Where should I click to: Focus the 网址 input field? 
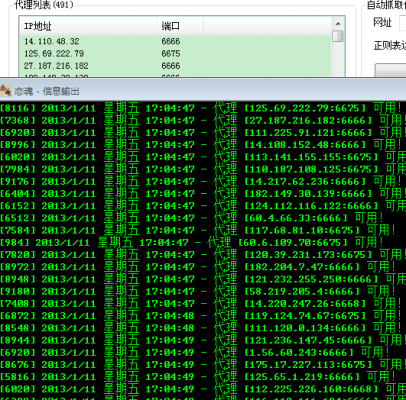tap(402, 23)
